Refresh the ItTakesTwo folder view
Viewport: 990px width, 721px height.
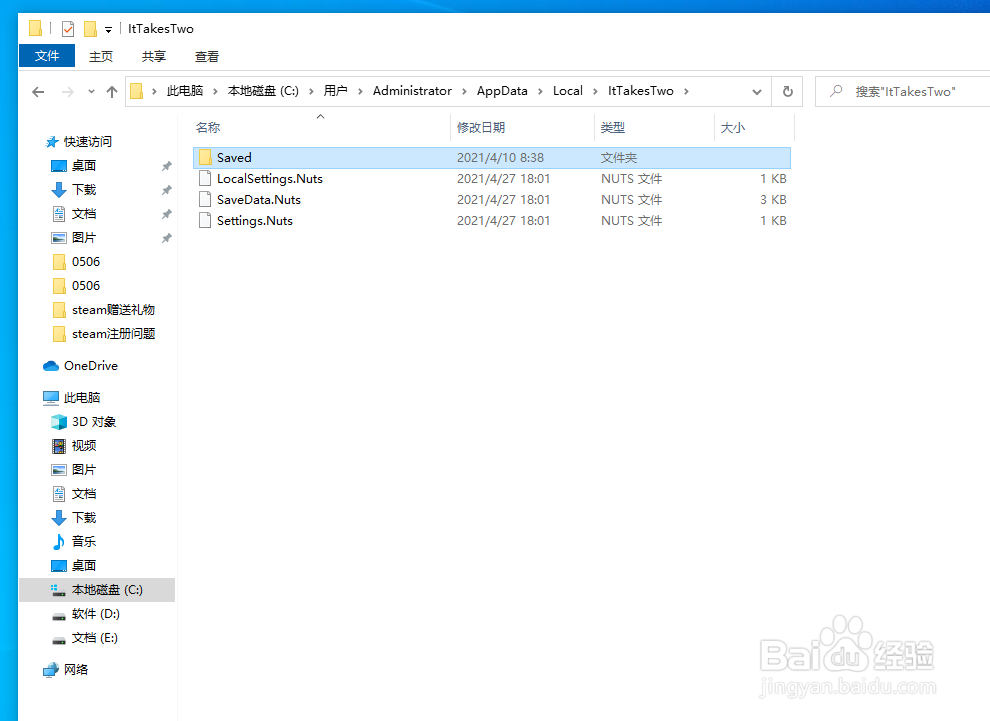(x=787, y=92)
